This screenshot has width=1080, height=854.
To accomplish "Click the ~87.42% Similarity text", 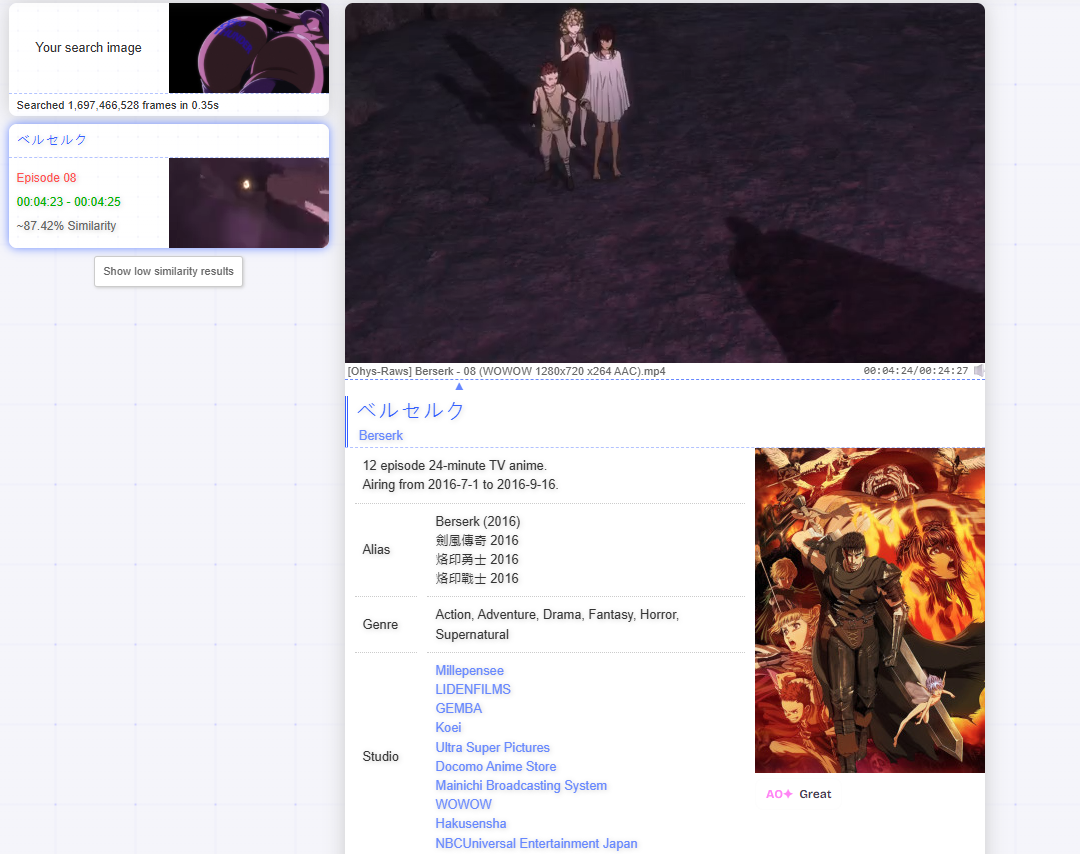I will [66, 226].
